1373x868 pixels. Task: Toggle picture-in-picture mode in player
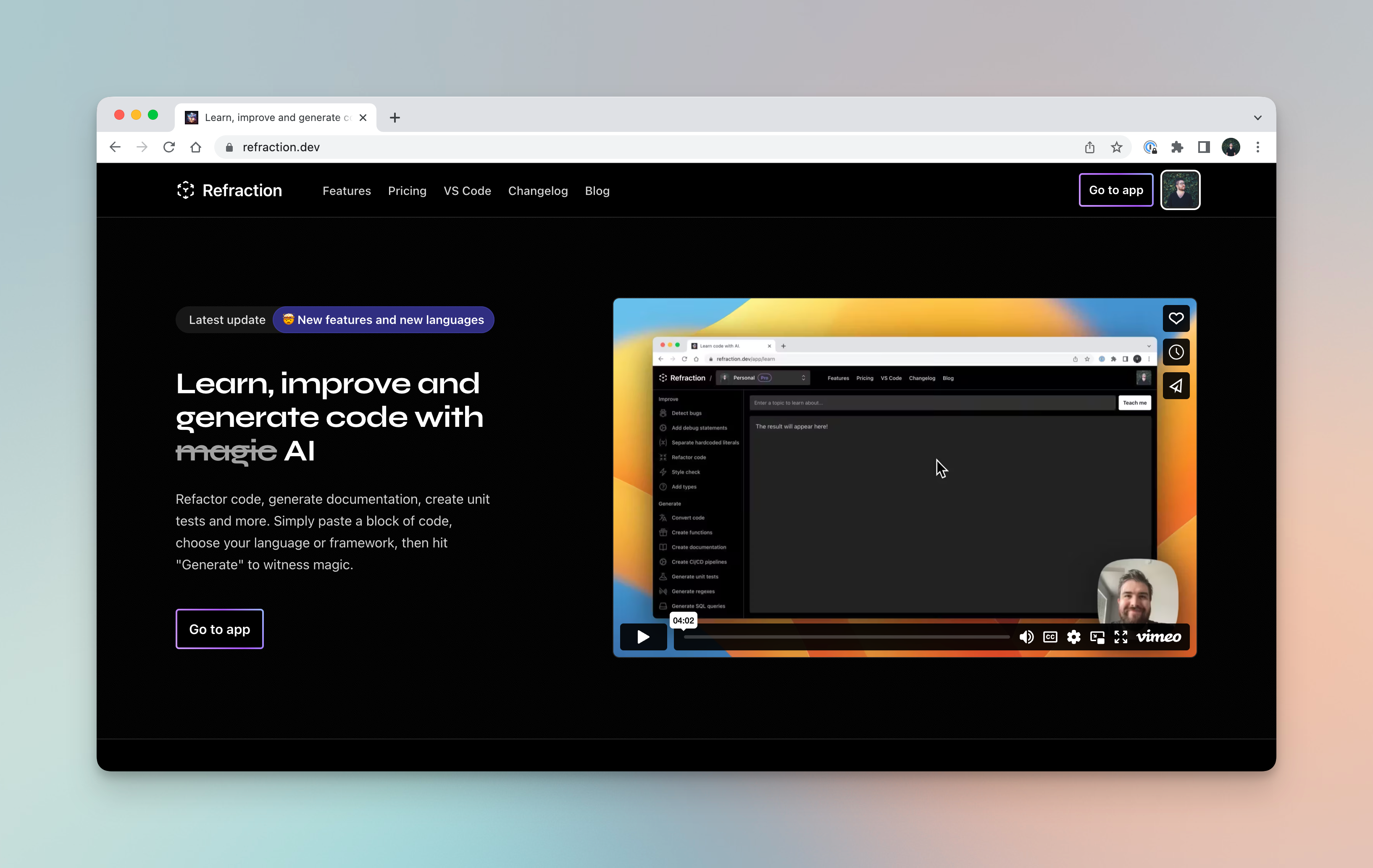tap(1097, 637)
